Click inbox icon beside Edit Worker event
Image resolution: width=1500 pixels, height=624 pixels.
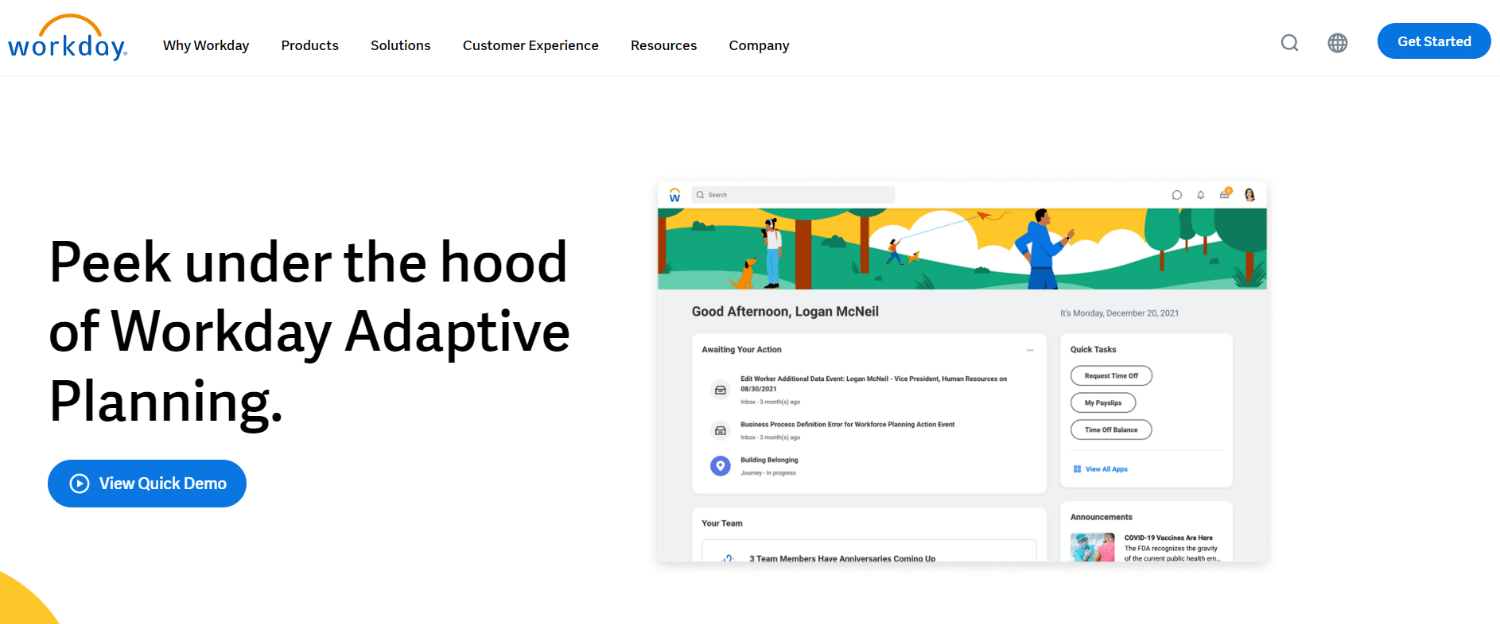pos(719,390)
